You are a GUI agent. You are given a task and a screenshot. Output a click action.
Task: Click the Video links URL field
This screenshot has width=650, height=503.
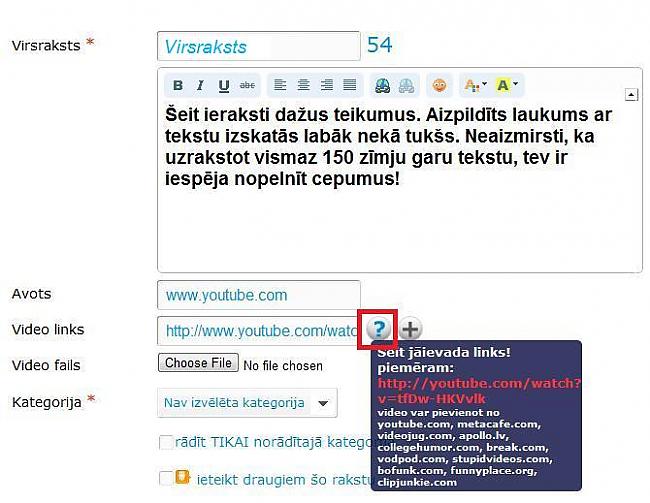[x=258, y=330]
